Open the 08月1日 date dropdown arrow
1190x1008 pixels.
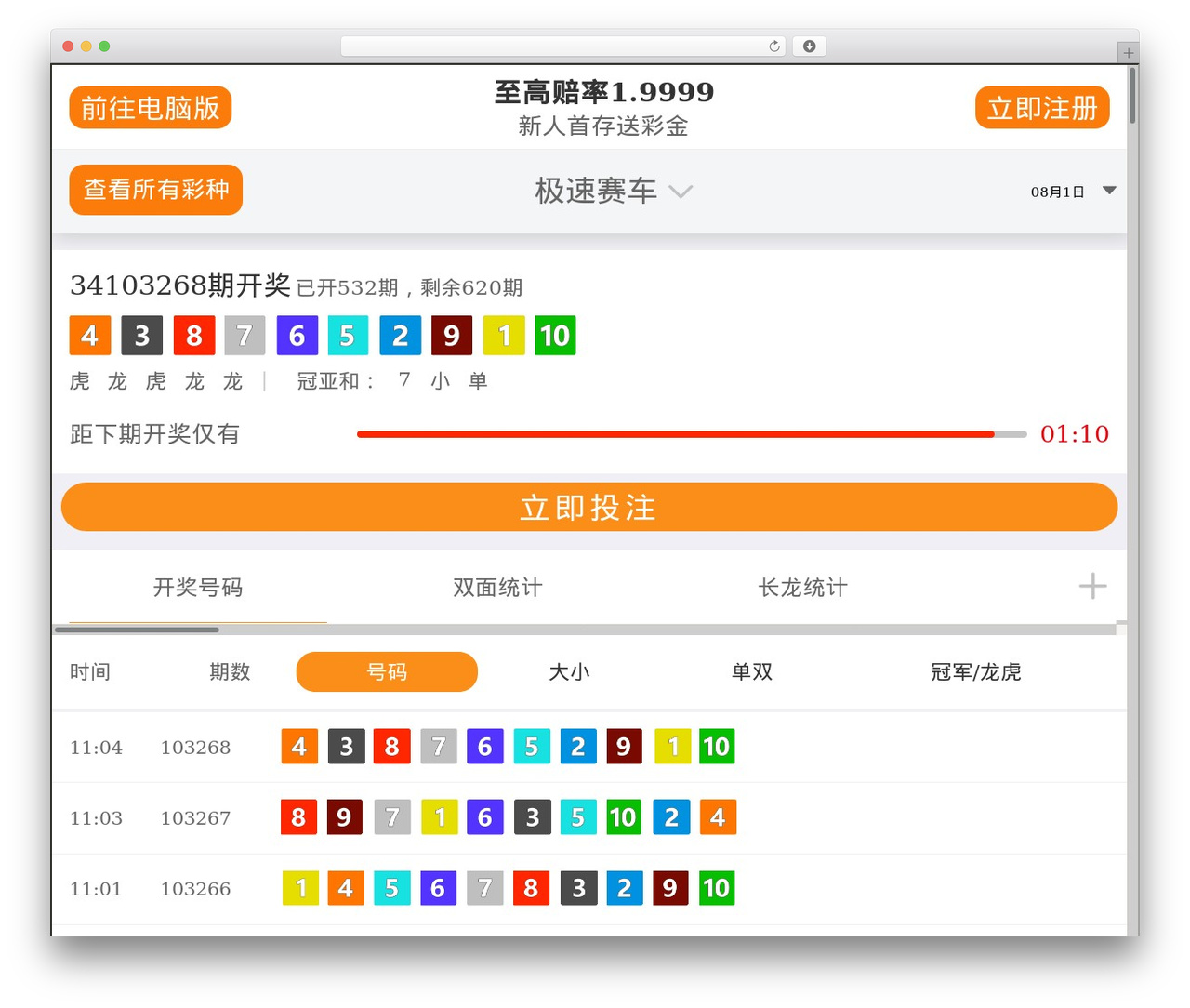[x=1109, y=191]
